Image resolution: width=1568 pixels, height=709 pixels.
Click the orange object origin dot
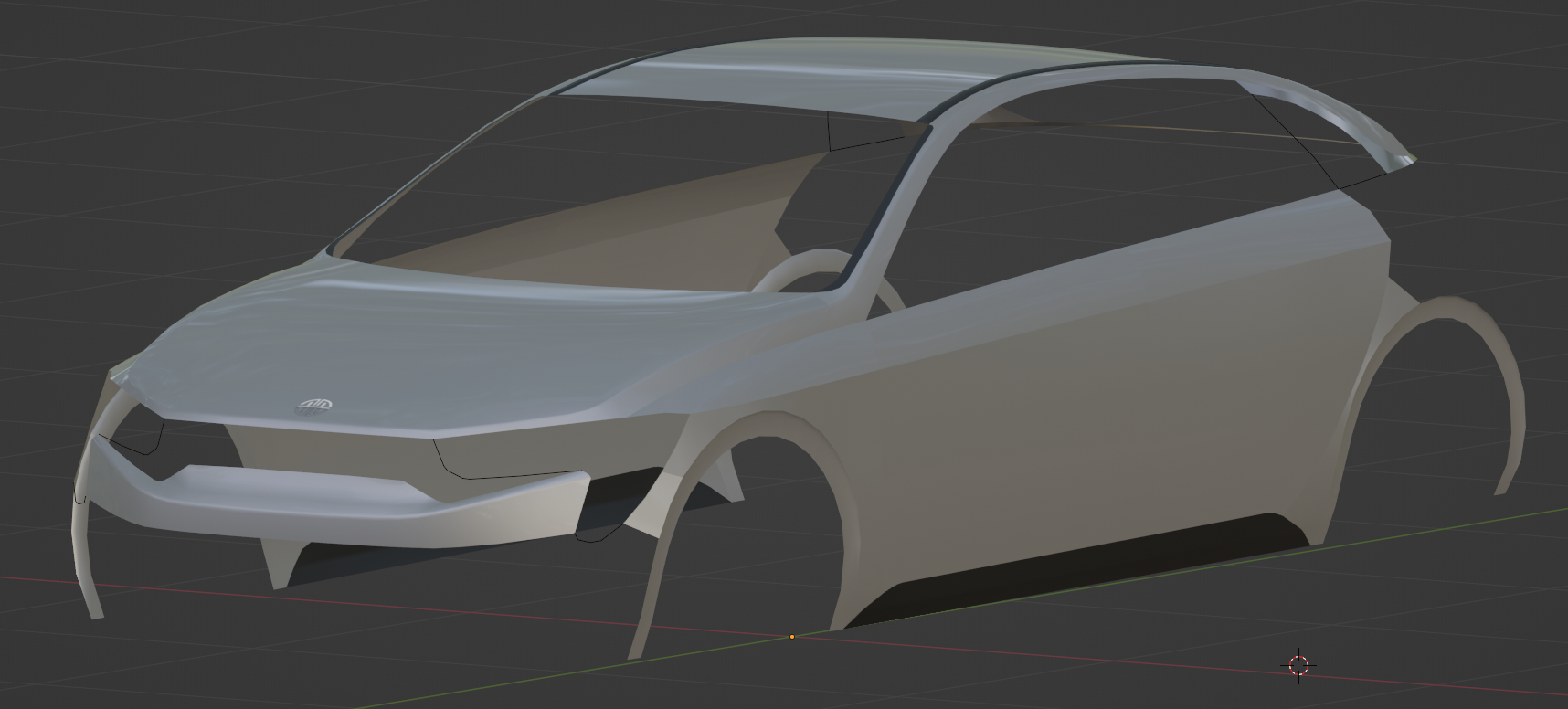pyautogui.click(x=791, y=637)
